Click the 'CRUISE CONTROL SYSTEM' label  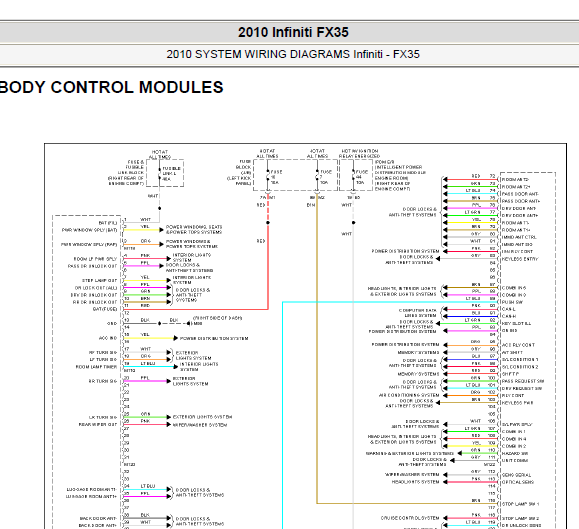(x=410, y=518)
